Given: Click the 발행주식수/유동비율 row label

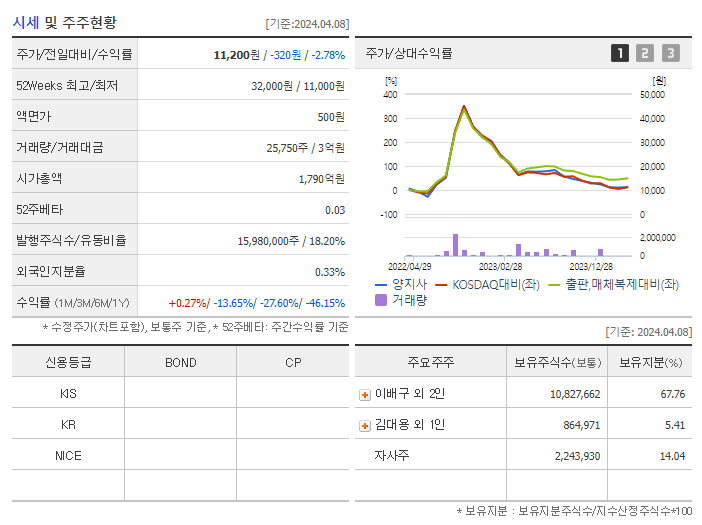Looking at the screenshot, I should (x=71, y=240).
